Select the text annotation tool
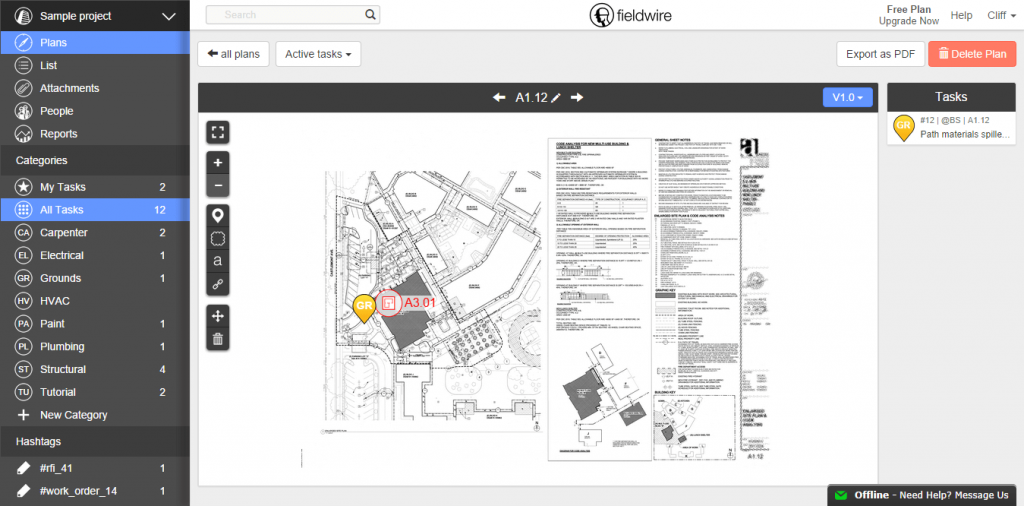 [218, 262]
